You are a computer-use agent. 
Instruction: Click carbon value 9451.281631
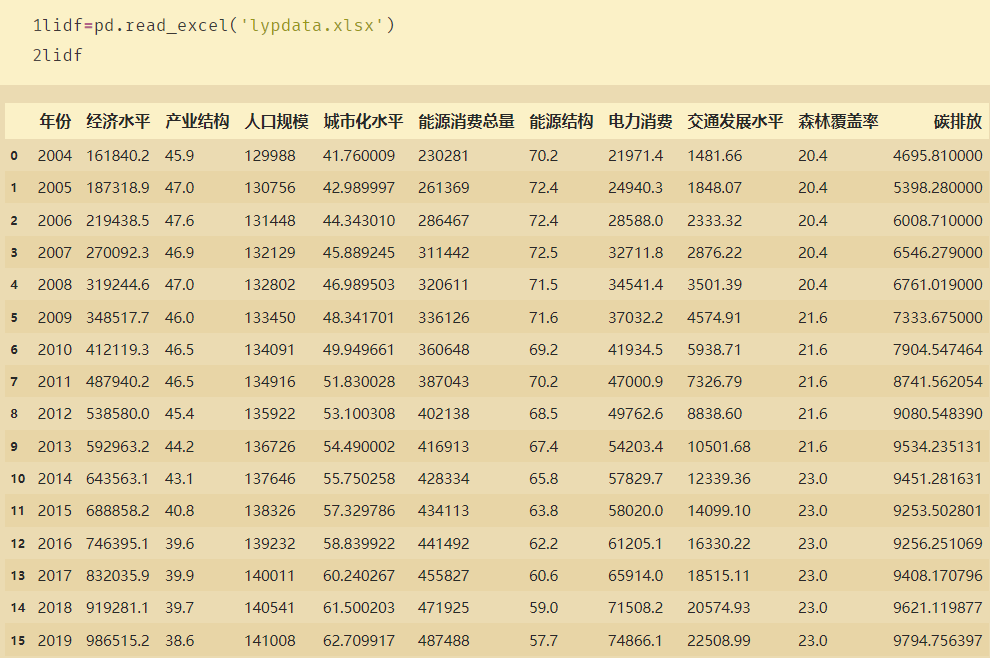click(938, 479)
